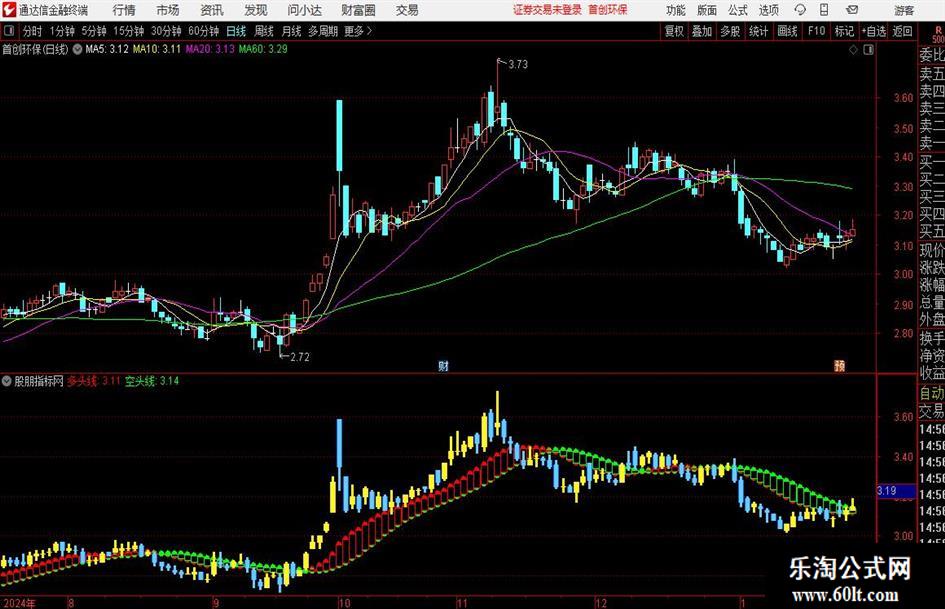The width and height of the screenshot is (945, 609).
Task: Click the 游客 user label
Action: coord(903,10)
